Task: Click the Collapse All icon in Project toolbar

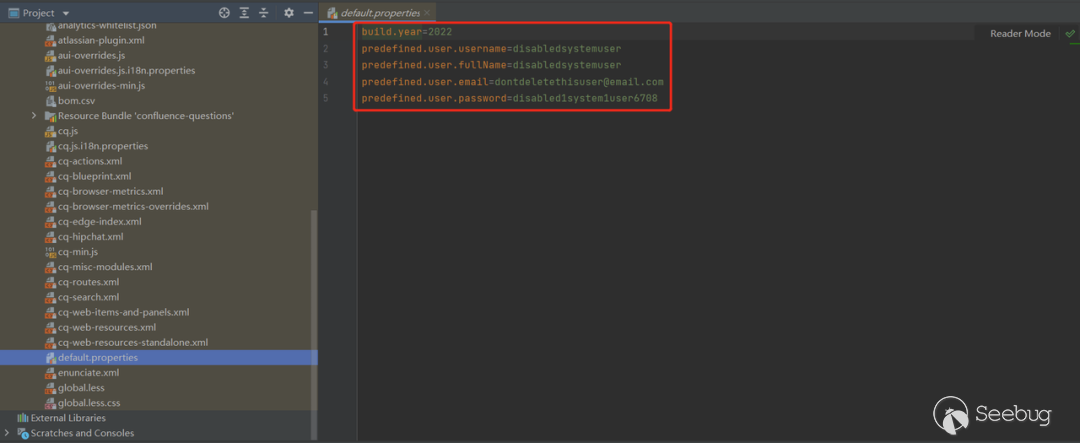Action: (x=264, y=13)
